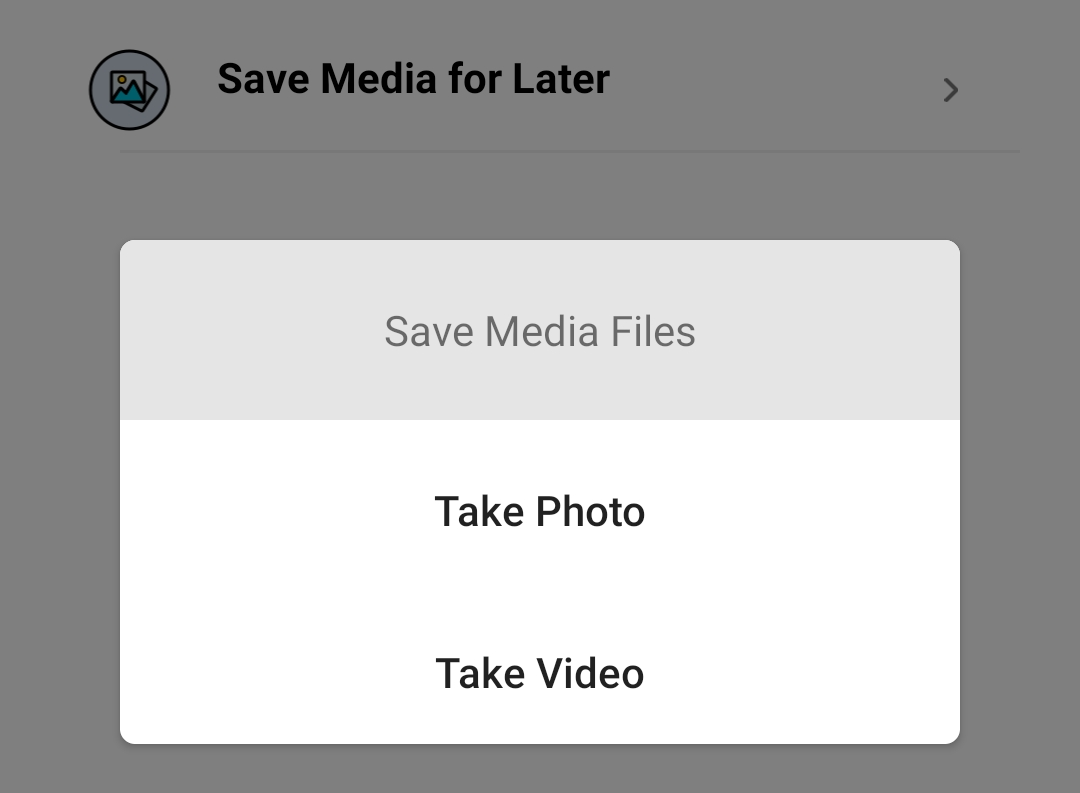
Task: Choose Take Video from the dialog
Action: pyautogui.click(x=540, y=673)
